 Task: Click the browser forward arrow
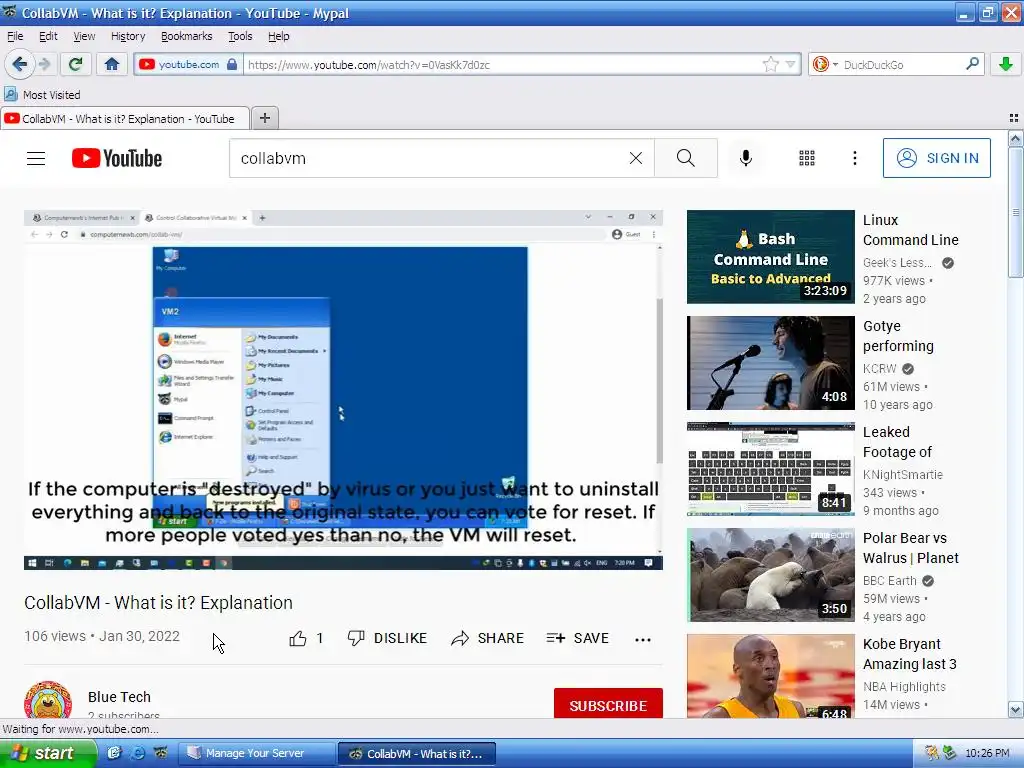(x=44, y=64)
